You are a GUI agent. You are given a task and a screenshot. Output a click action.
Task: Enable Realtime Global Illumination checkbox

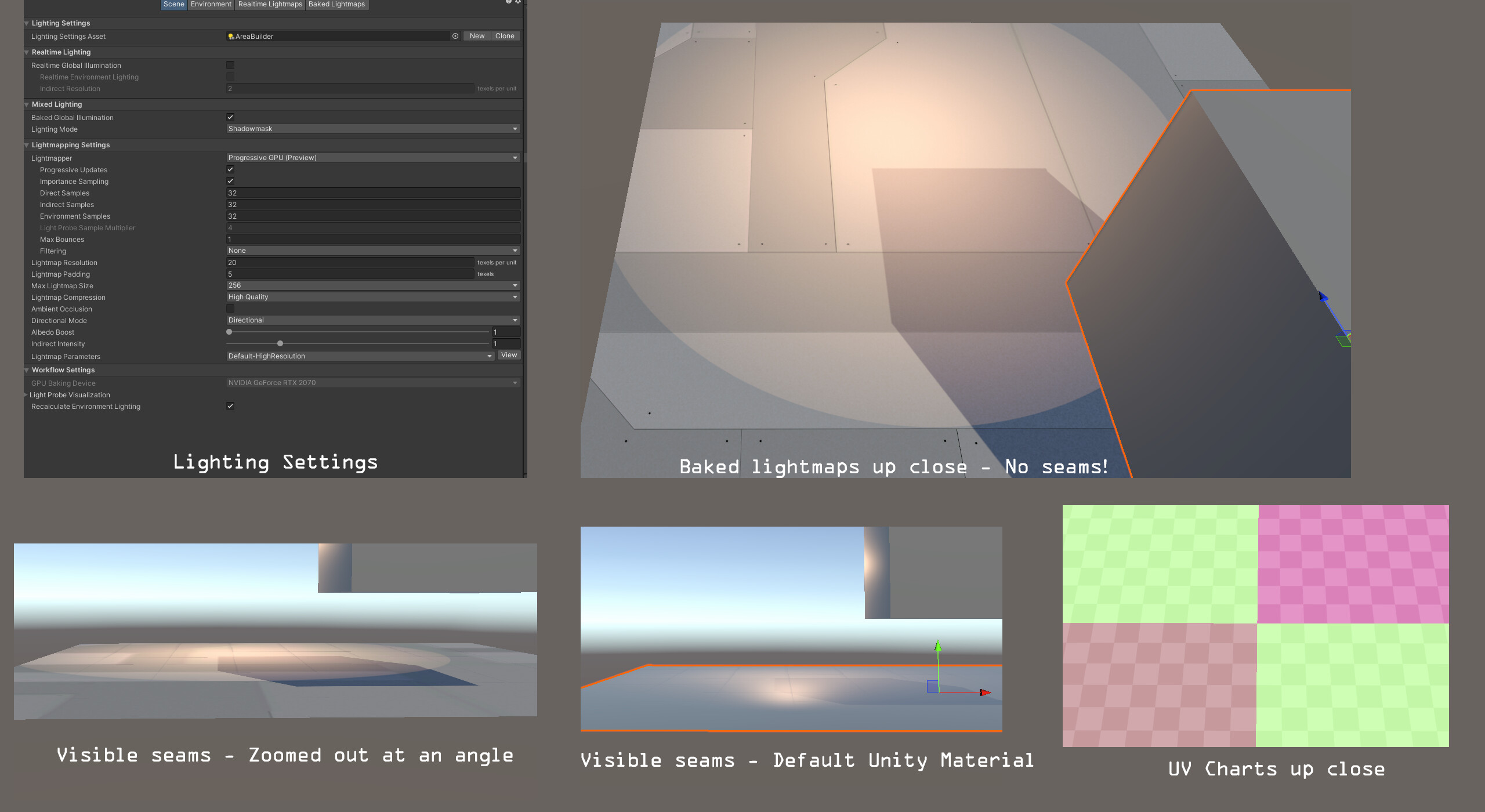click(x=230, y=65)
